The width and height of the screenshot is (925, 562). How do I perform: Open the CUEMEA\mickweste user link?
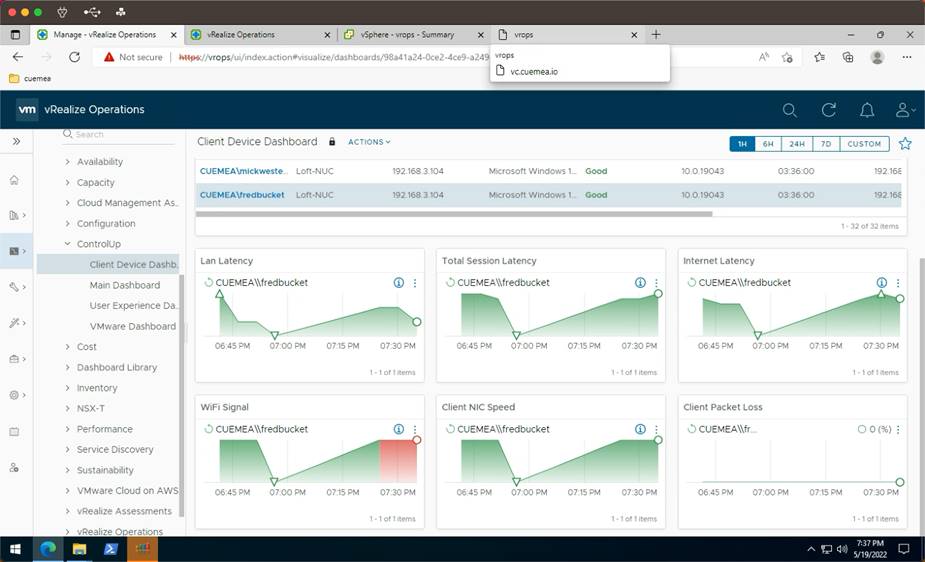pos(244,171)
